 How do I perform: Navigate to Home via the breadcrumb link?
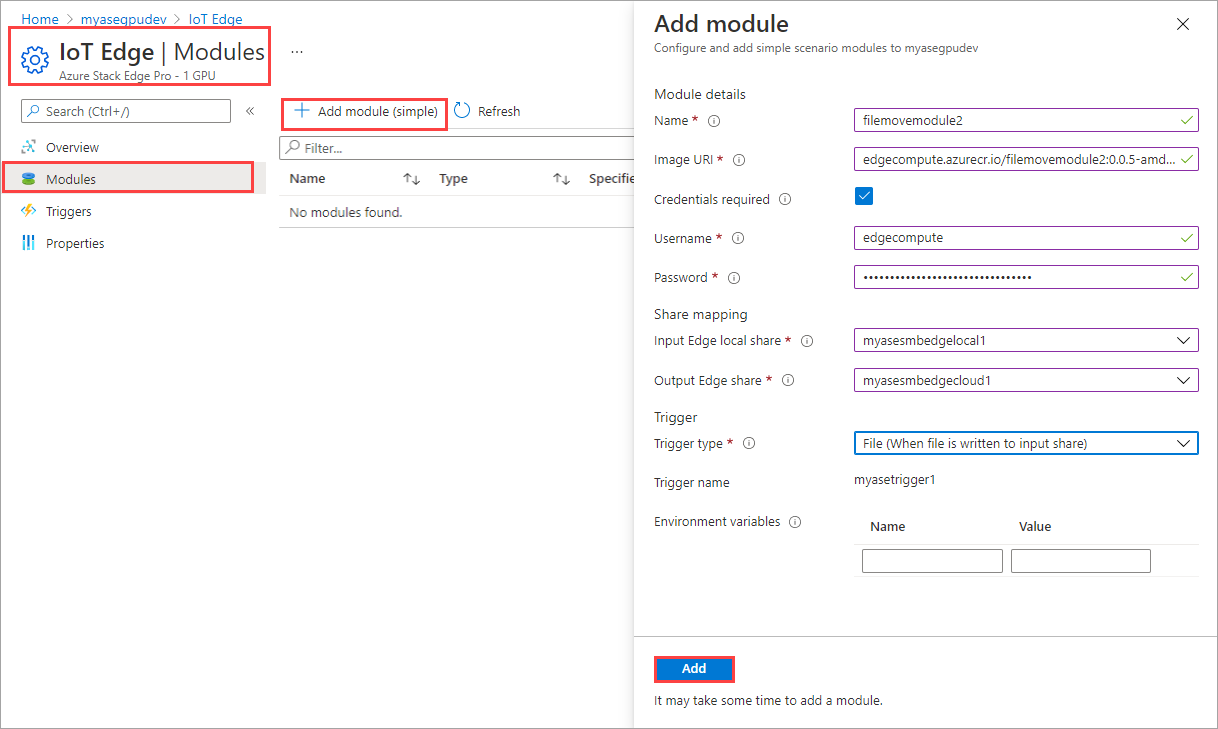click(x=39, y=18)
